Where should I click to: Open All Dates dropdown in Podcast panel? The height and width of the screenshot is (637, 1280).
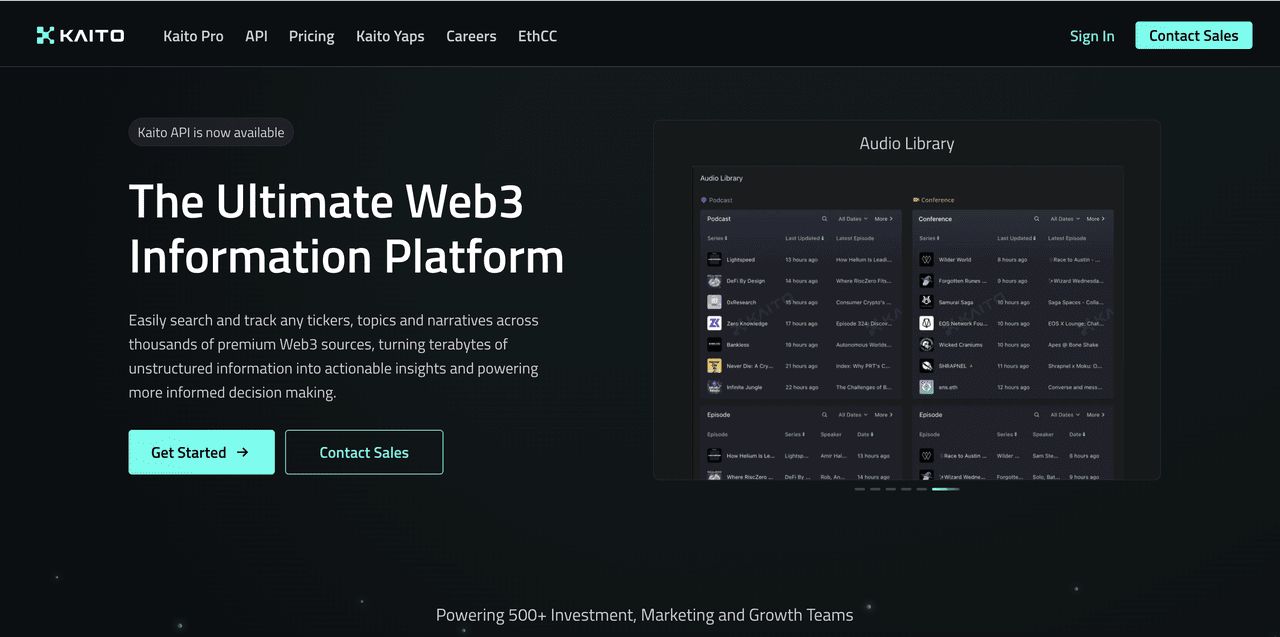click(852, 219)
